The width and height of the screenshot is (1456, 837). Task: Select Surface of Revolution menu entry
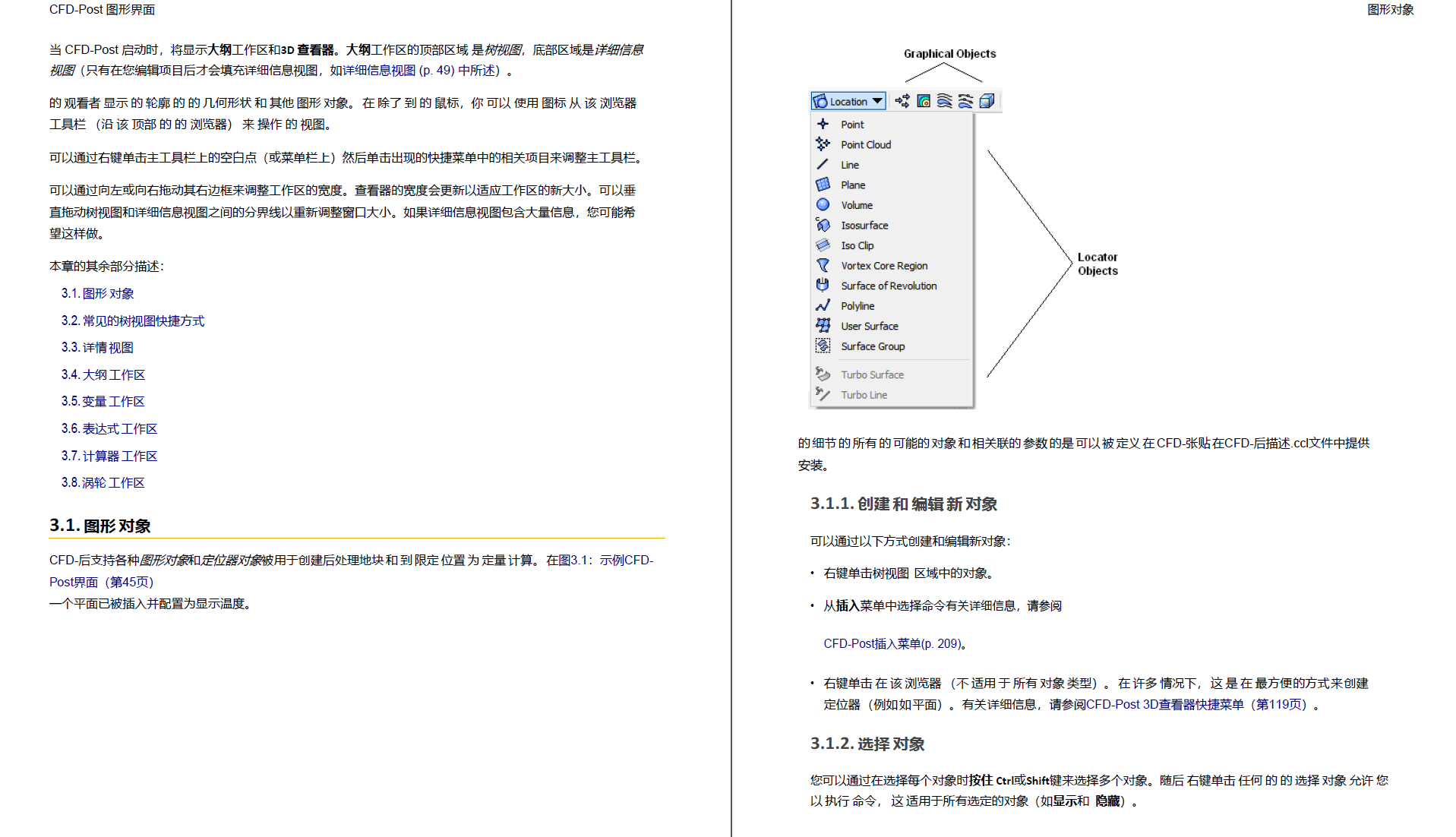pyautogui.click(x=888, y=286)
